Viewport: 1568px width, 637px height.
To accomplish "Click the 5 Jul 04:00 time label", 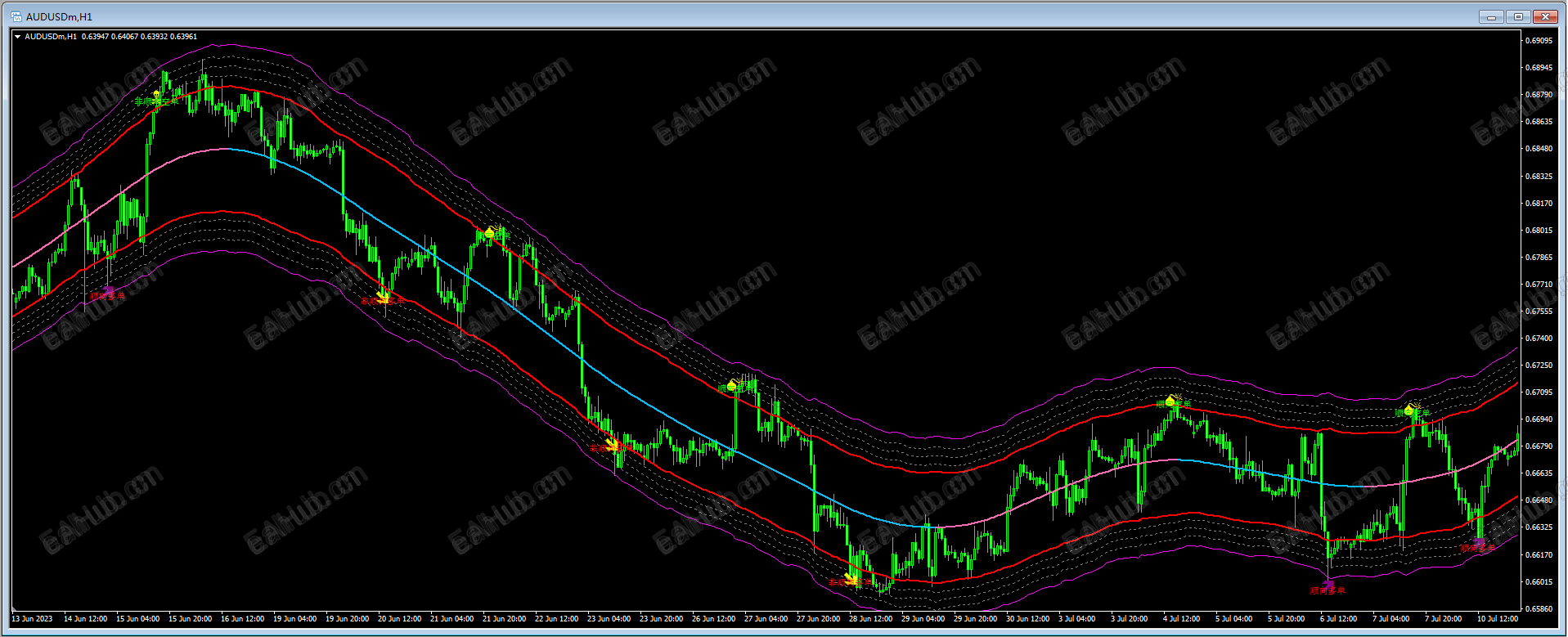I will [x=1233, y=619].
